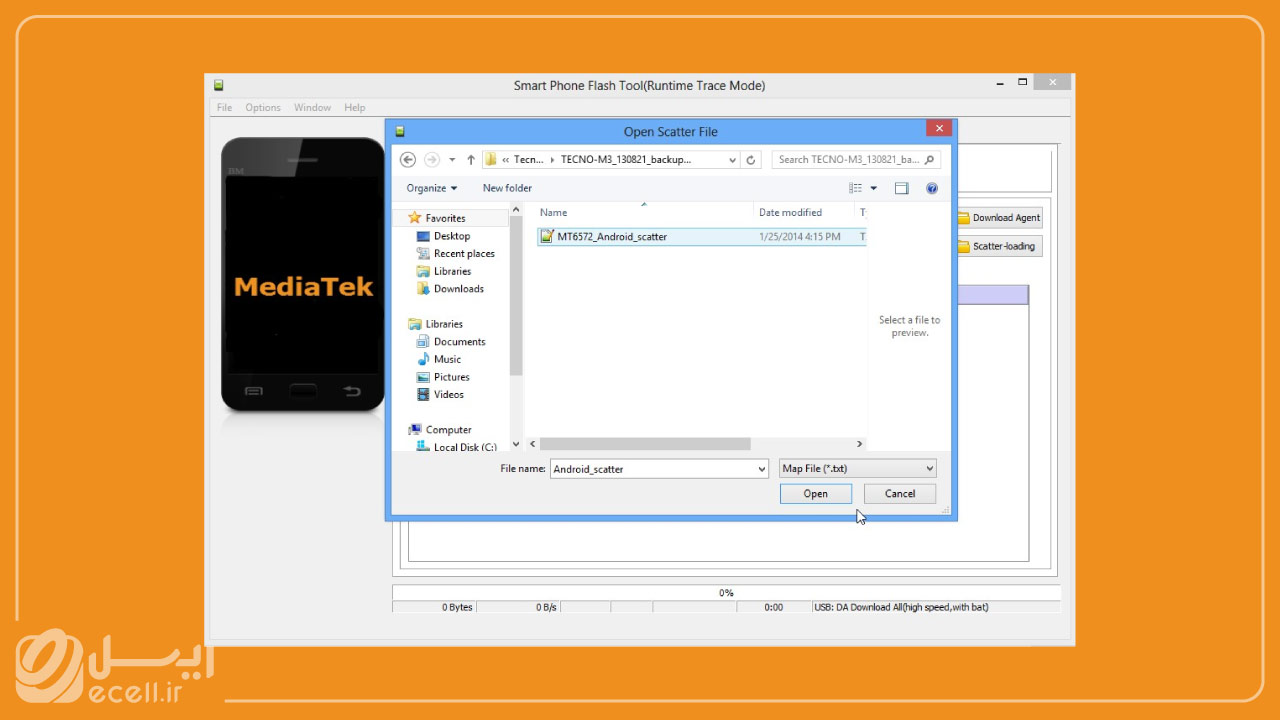This screenshot has height=720, width=1280.
Task: Select Favorites in navigation pane
Action: coord(445,218)
